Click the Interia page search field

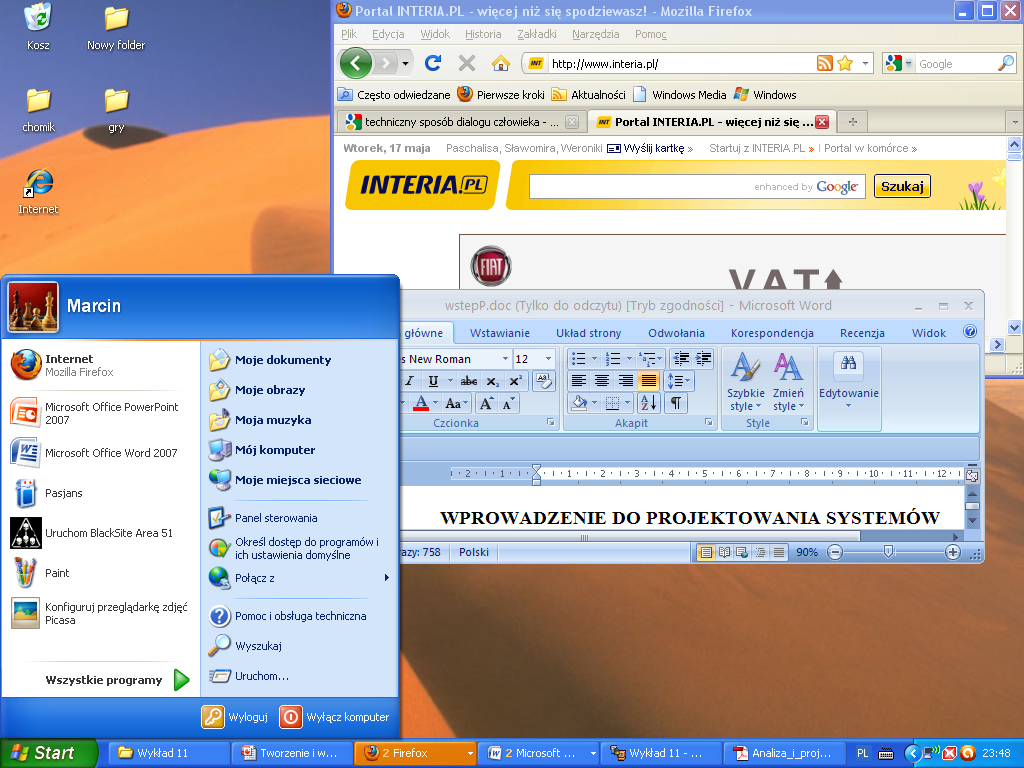697,186
